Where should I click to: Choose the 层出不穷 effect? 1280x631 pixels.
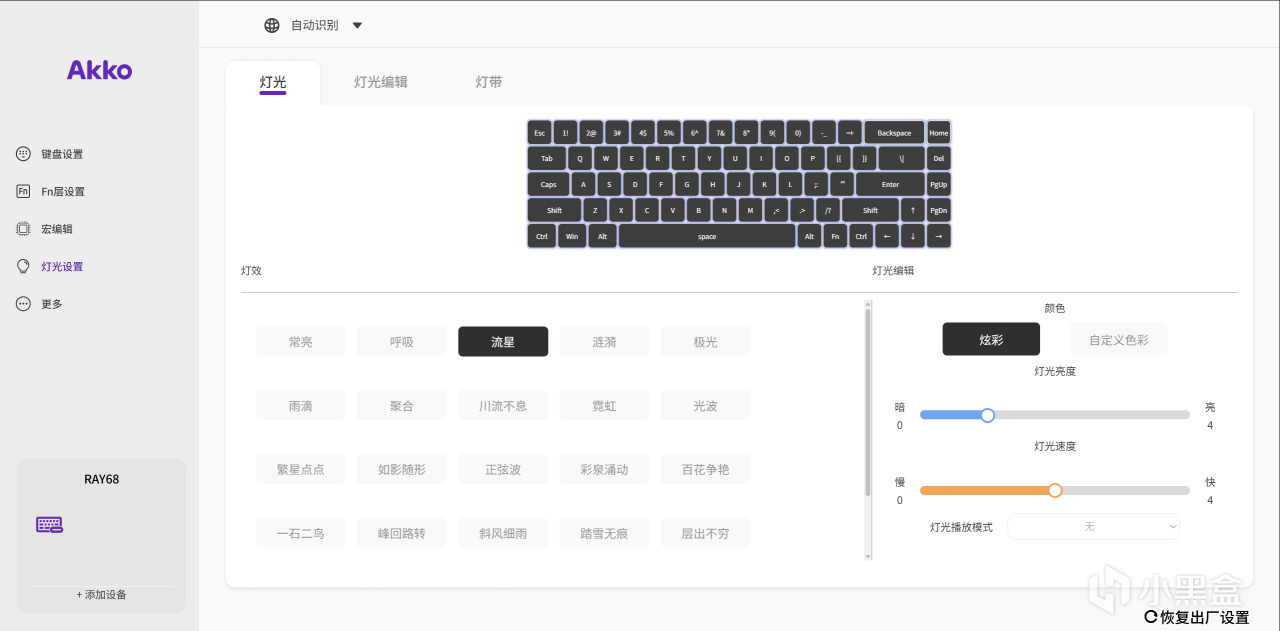pos(706,533)
